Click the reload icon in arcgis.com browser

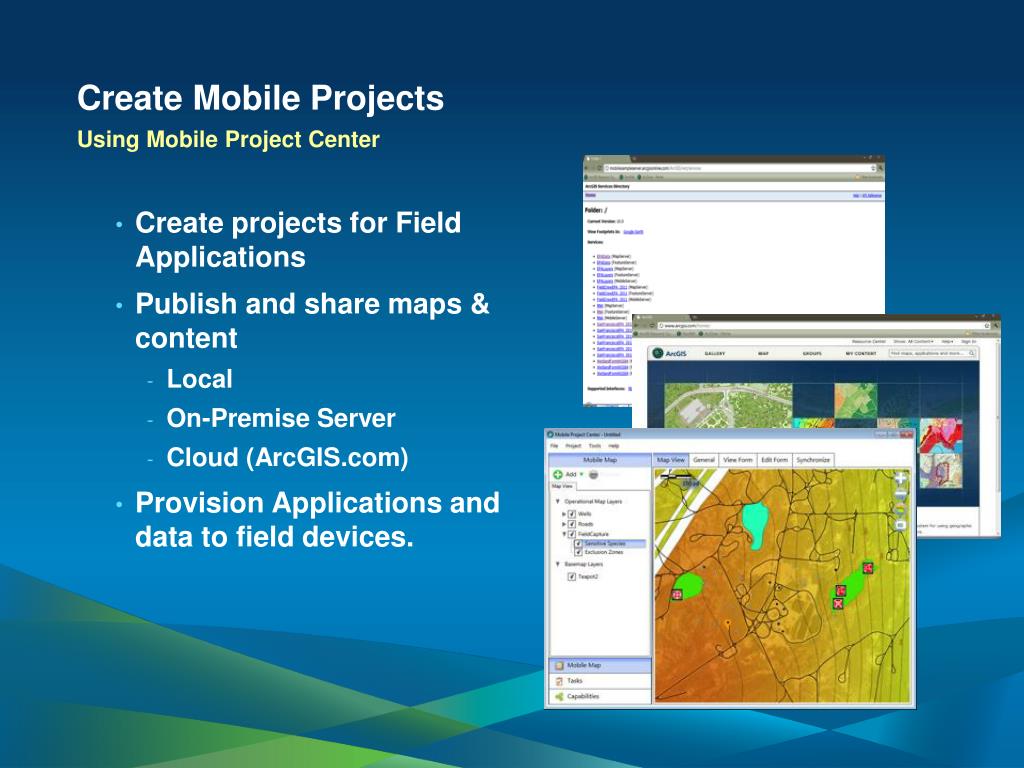pyautogui.click(x=652, y=325)
